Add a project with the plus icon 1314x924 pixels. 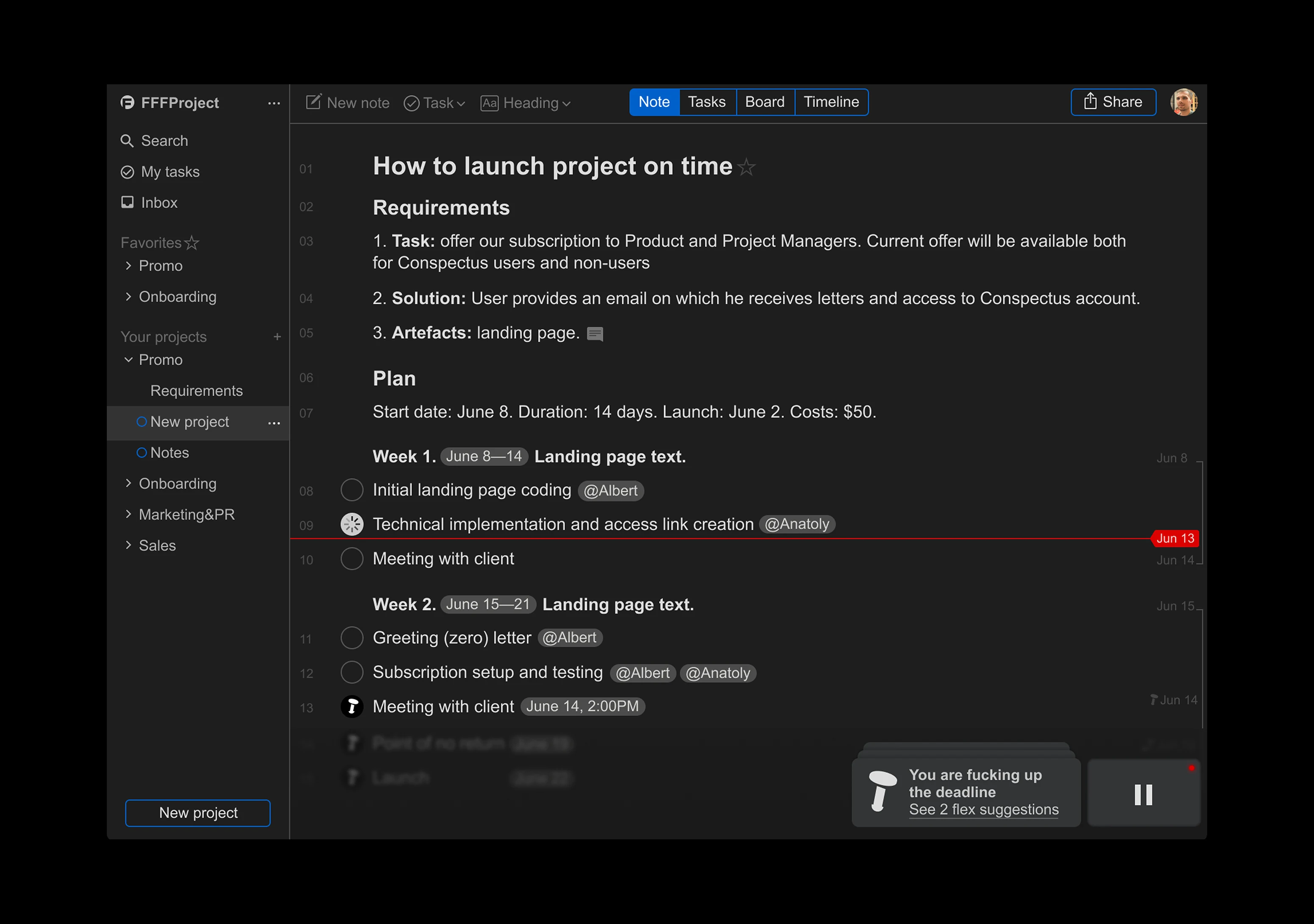[x=277, y=337]
